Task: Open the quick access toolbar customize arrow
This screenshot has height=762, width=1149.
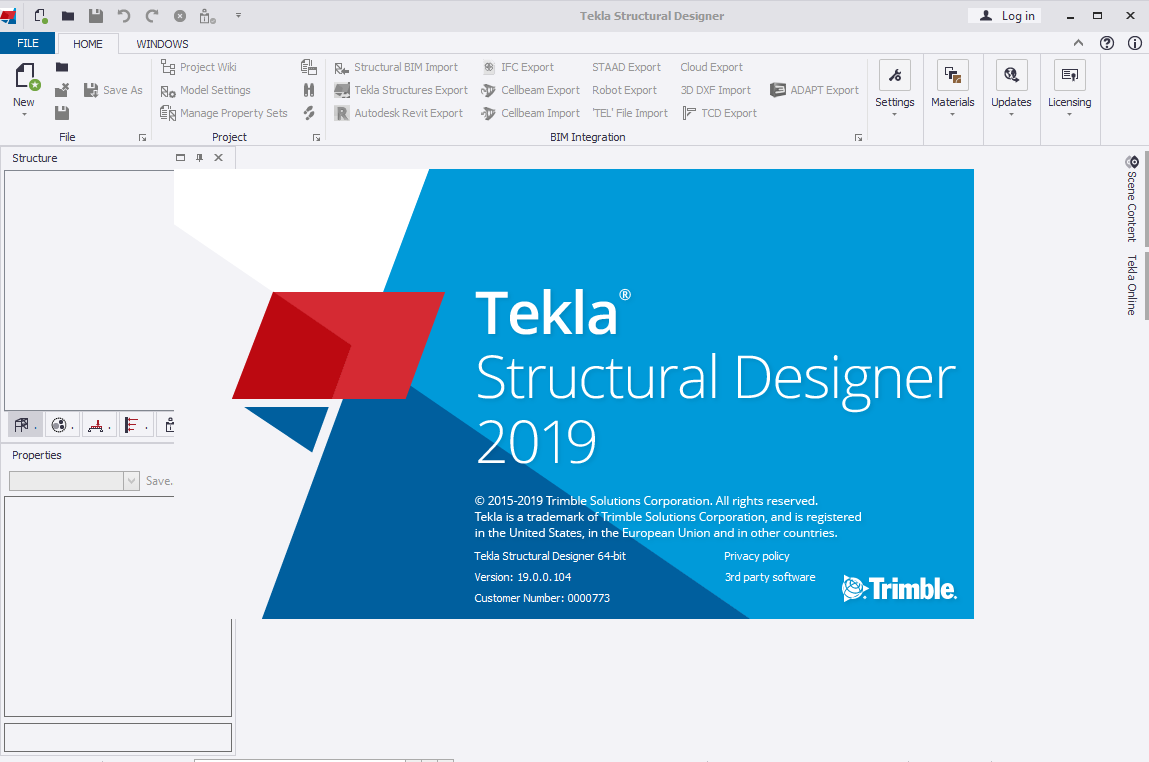Action: [x=238, y=15]
